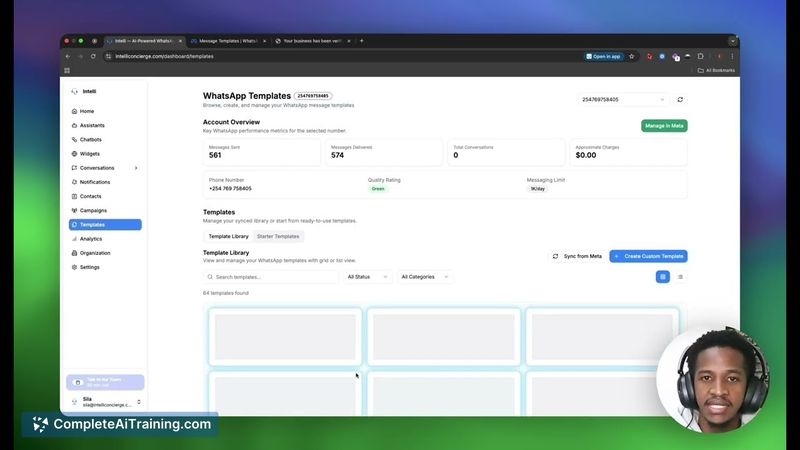Open the All Categories filter dropdown
Screen dimensions: 800x450
click(424, 277)
